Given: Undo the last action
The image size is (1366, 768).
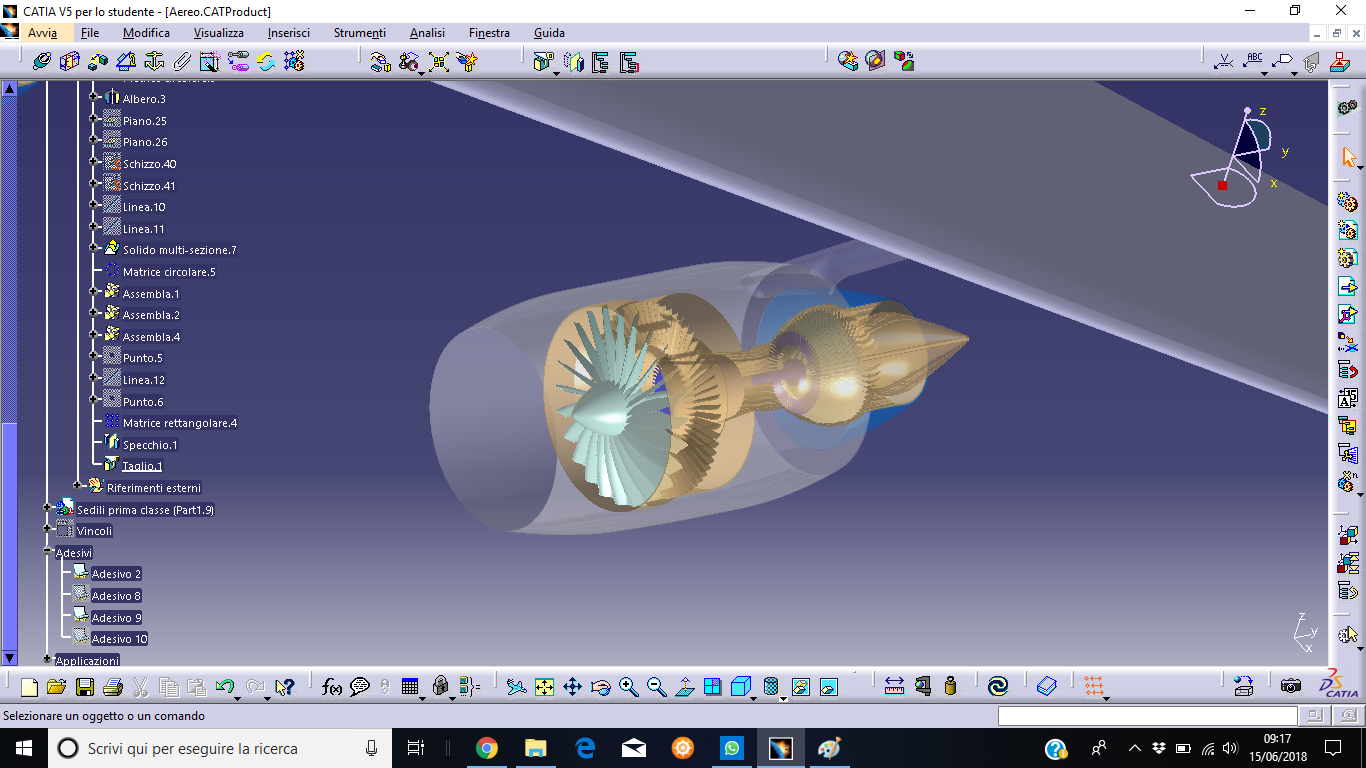Looking at the screenshot, I should click(224, 687).
